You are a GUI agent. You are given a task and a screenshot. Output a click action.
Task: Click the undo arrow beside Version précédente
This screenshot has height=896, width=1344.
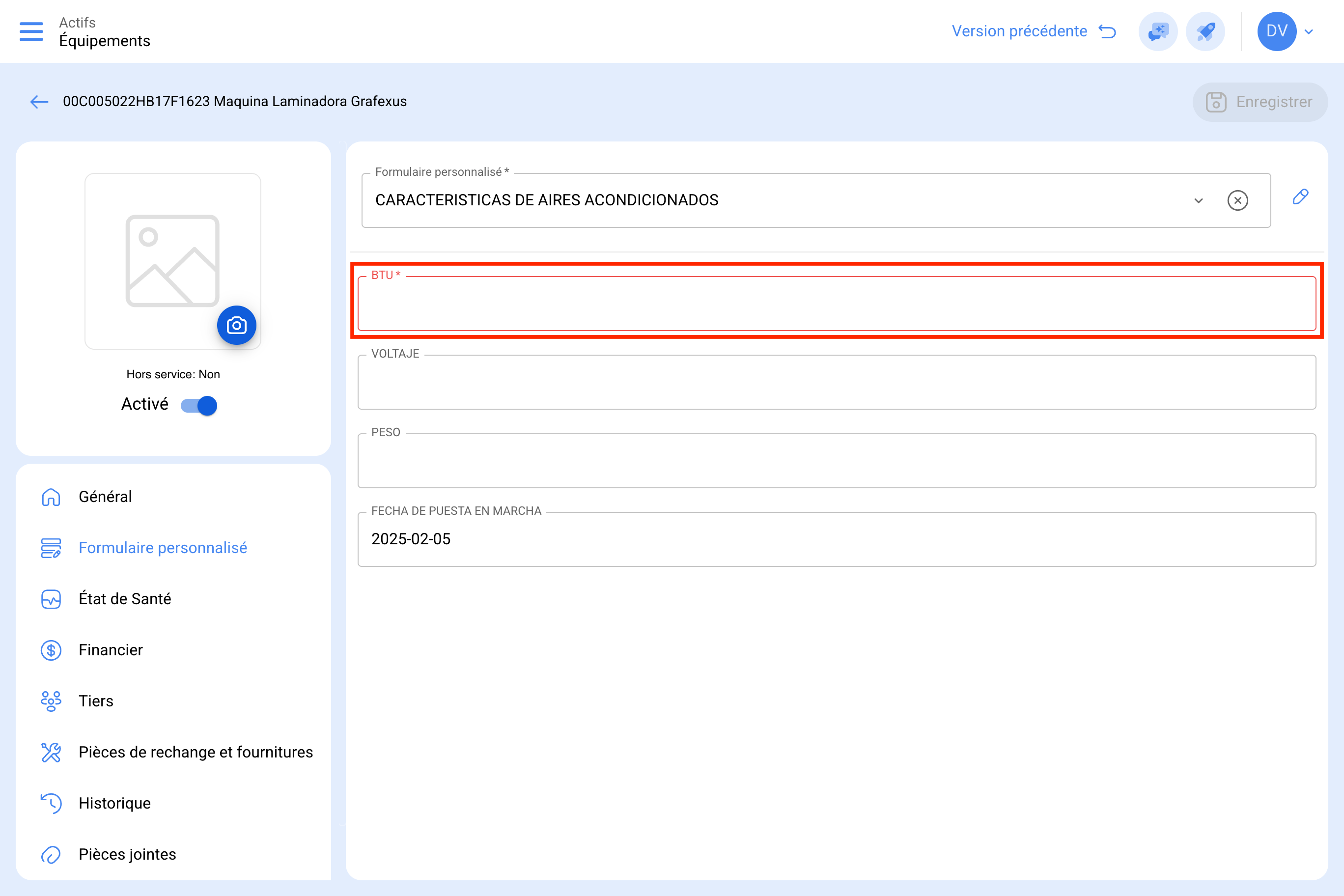(x=1107, y=31)
